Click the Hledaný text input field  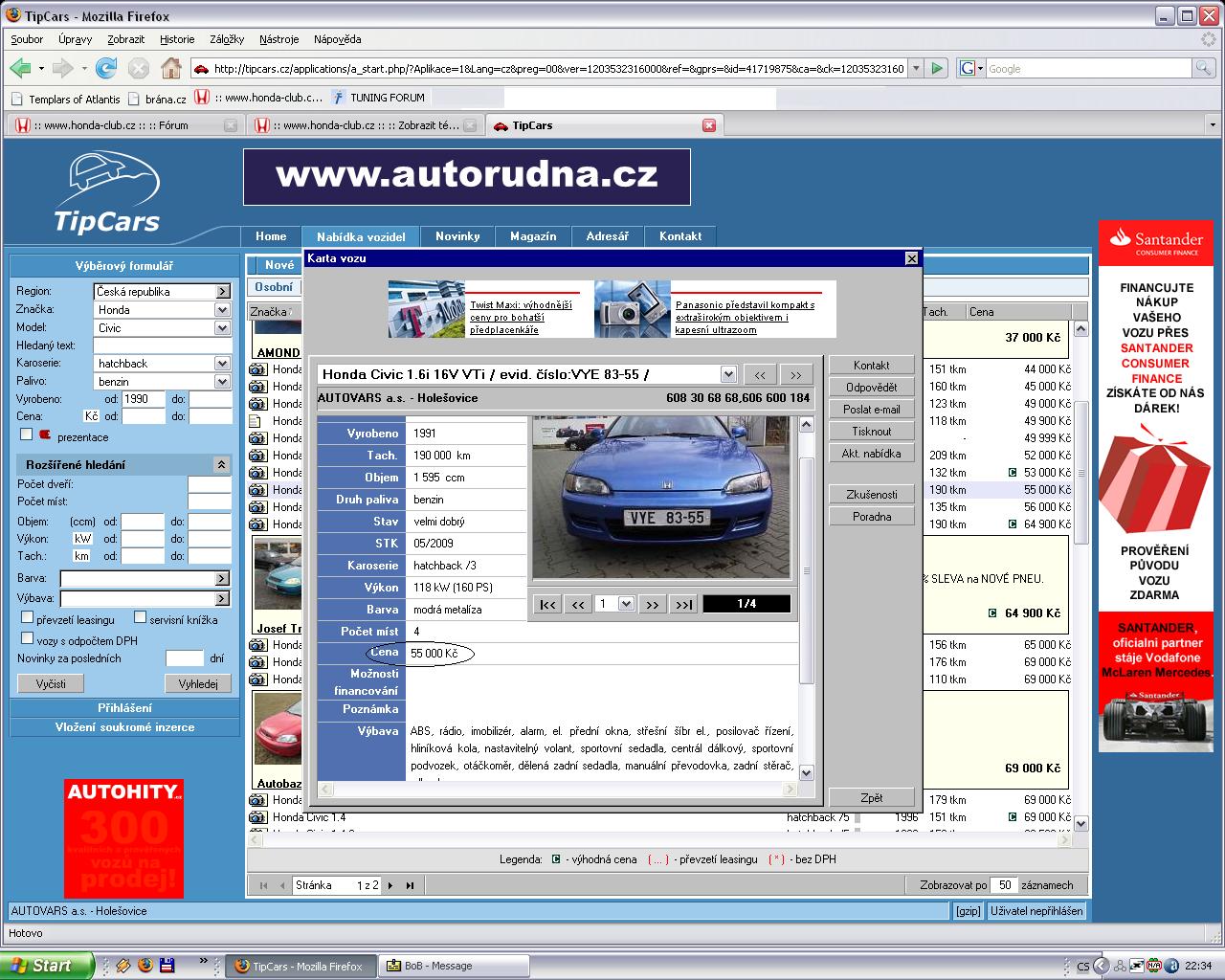pyautogui.click(x=162, y=345)
